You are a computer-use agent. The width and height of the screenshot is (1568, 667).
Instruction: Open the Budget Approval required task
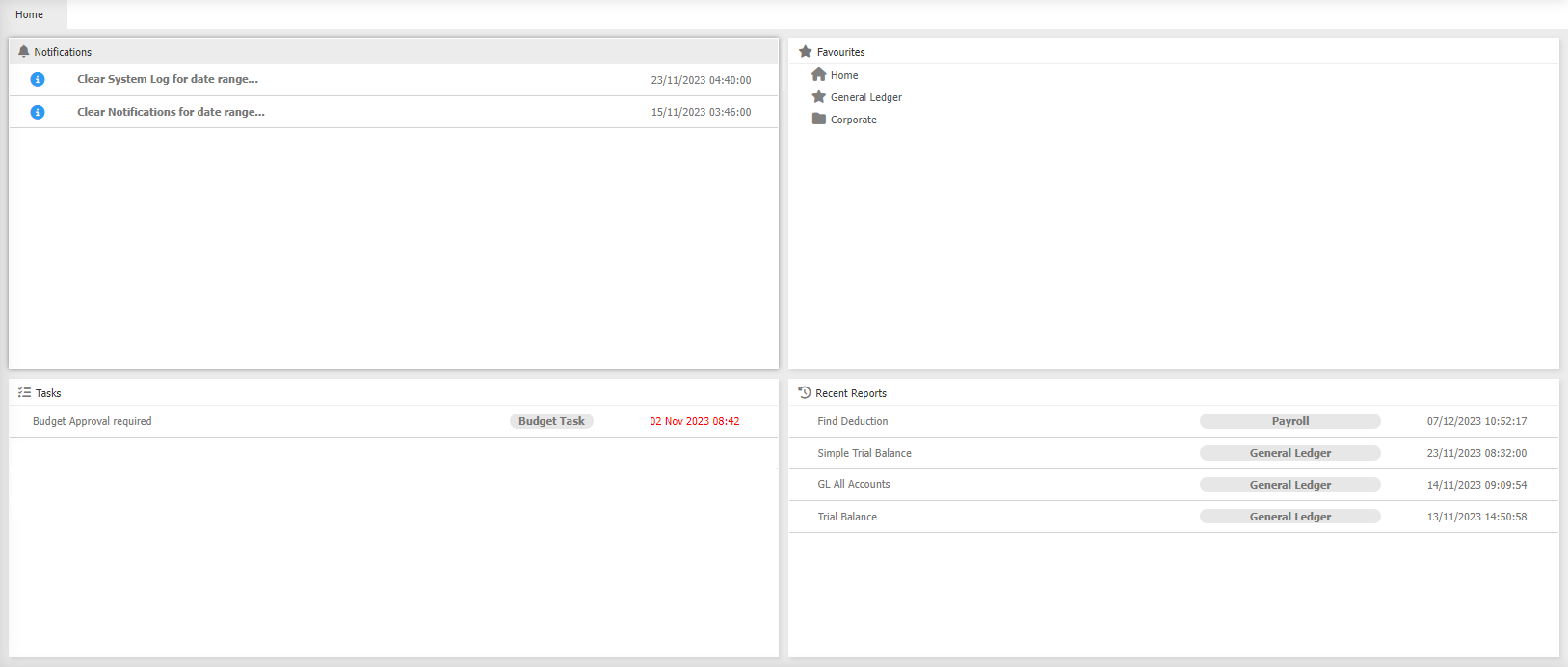click(x=93, y=421)
